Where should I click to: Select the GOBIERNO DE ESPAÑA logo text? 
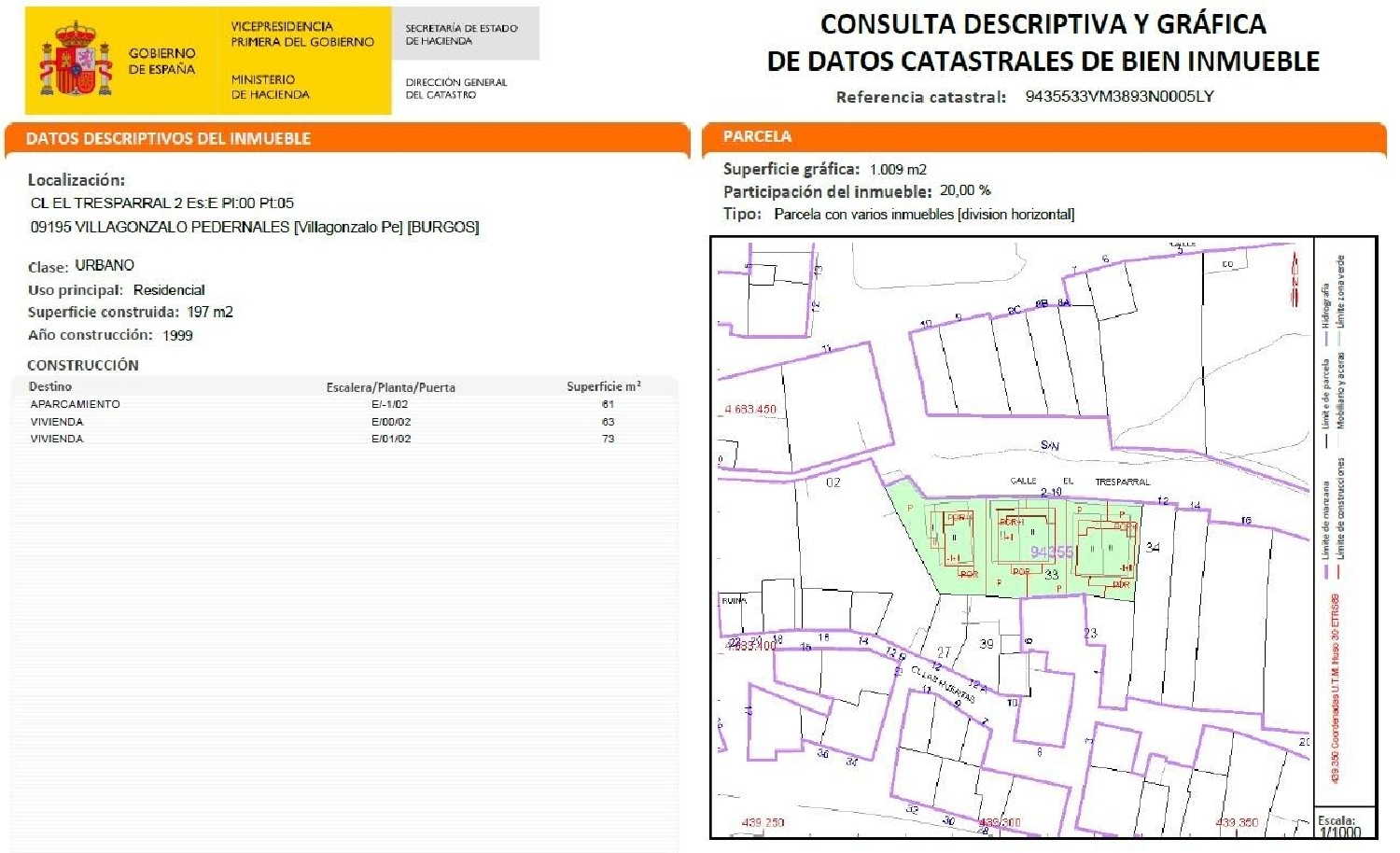point(161,62)
